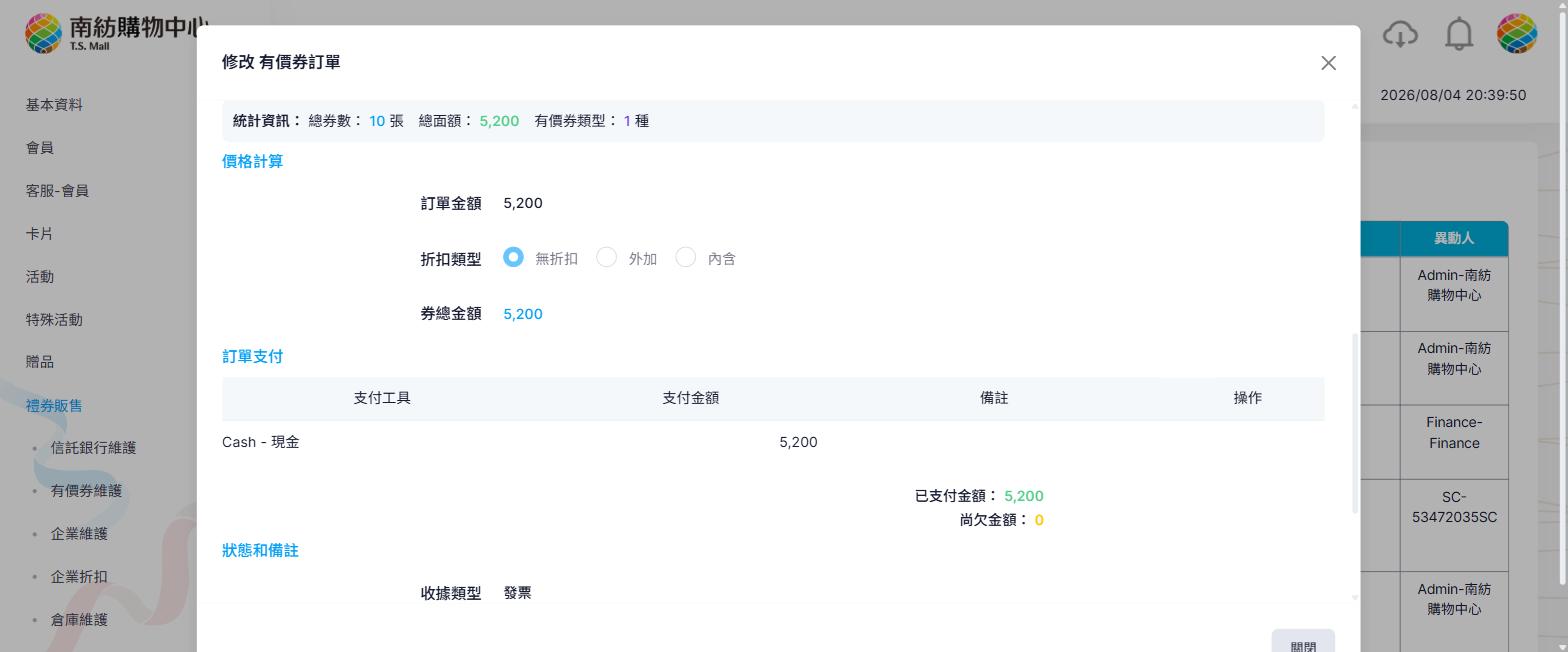Click the 尚欠金額 value 0

click(1039, 520)
